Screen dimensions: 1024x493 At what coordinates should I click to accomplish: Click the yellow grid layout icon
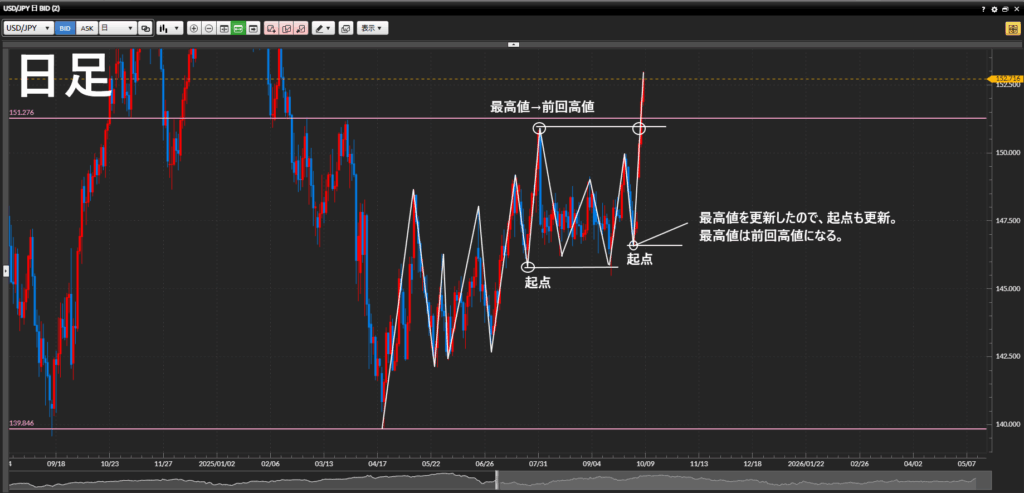click(x=1012, y=28)
